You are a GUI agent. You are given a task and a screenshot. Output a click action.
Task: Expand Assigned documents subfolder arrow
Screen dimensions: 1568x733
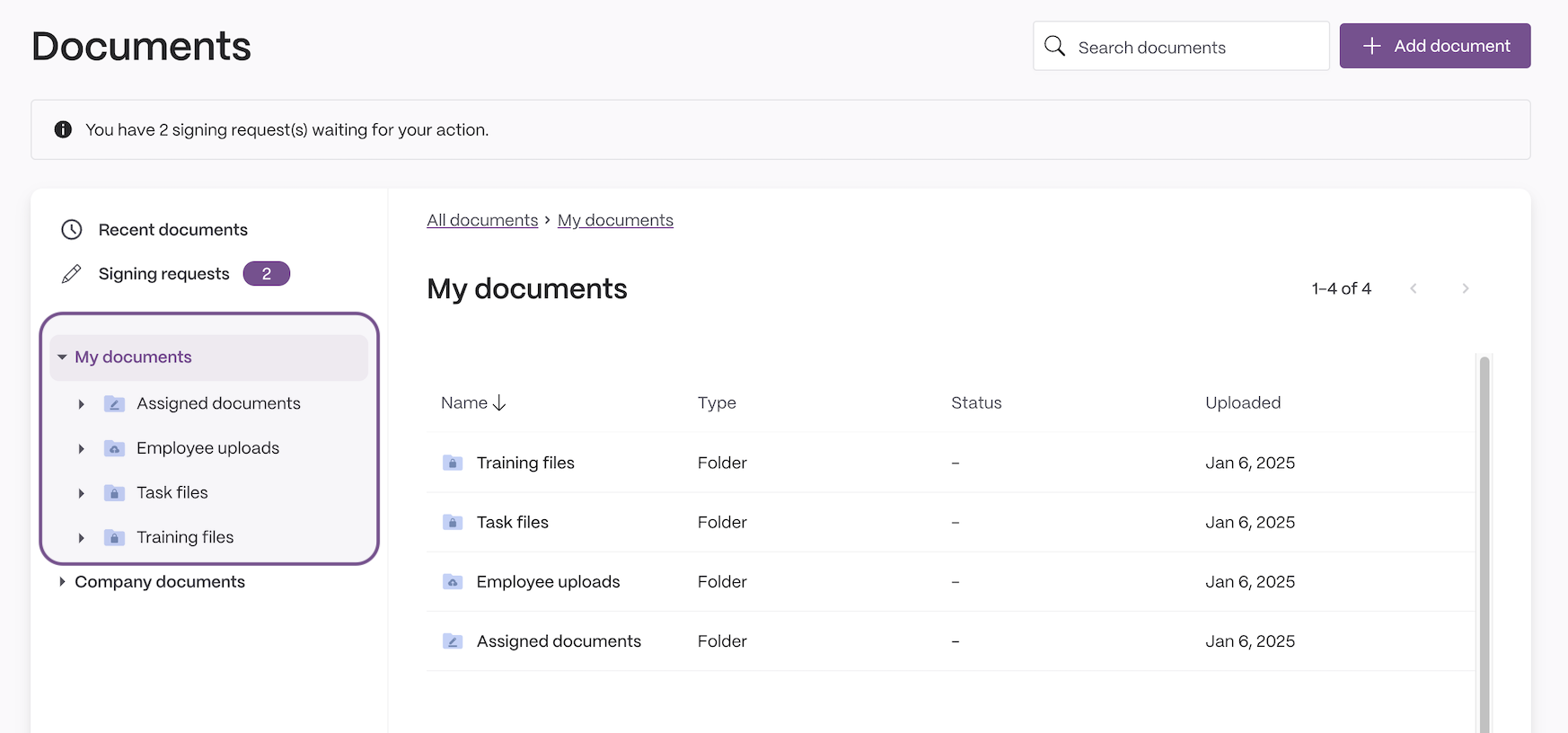(x=81, y=404)
